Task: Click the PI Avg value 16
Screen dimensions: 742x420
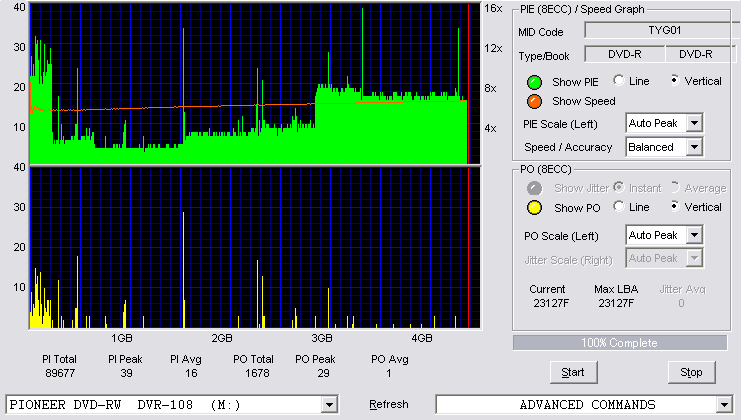Action: click(191, 374)
